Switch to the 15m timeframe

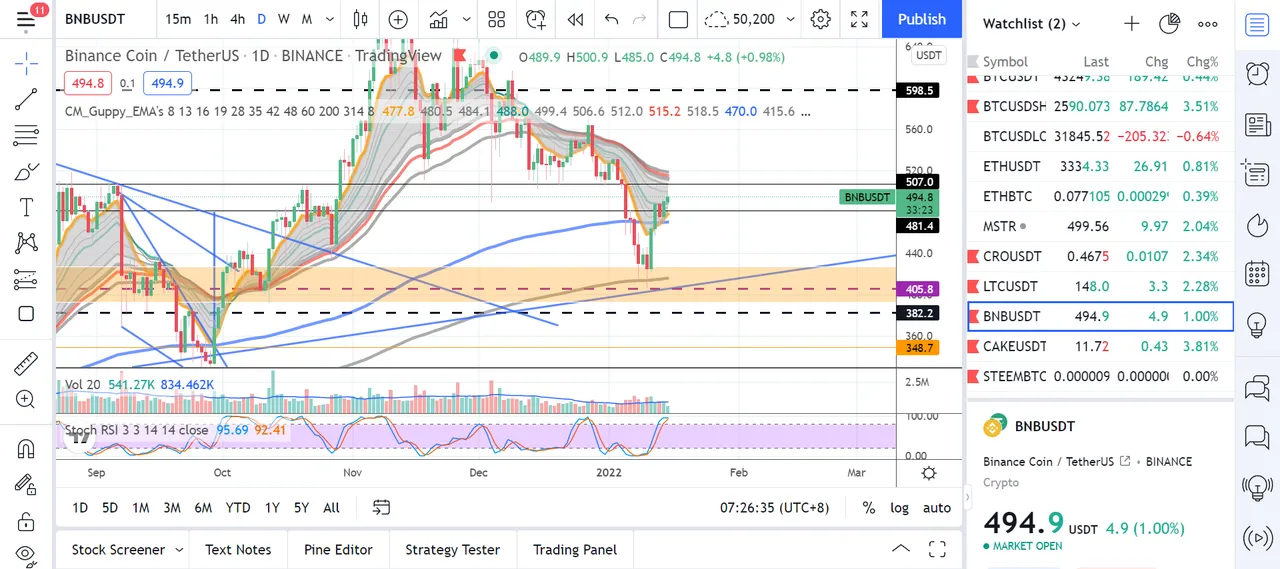[178, 19]
